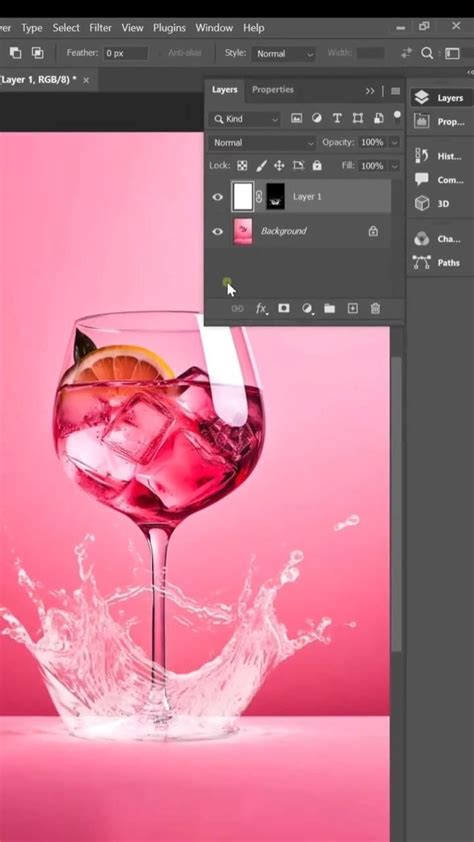The height and width of the screenshot is (842, 474).
Task: Click the mask link chain icon
Action: pos(259,197)
